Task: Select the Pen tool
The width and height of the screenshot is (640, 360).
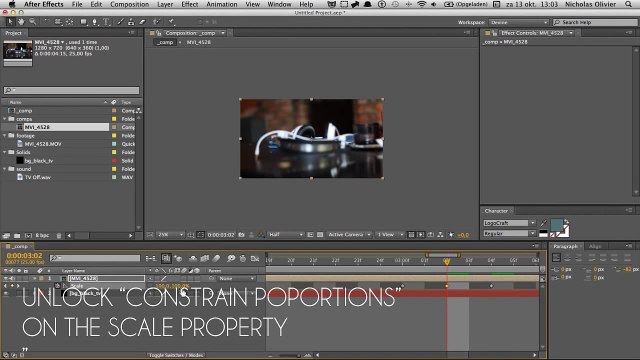Action: 95,22
